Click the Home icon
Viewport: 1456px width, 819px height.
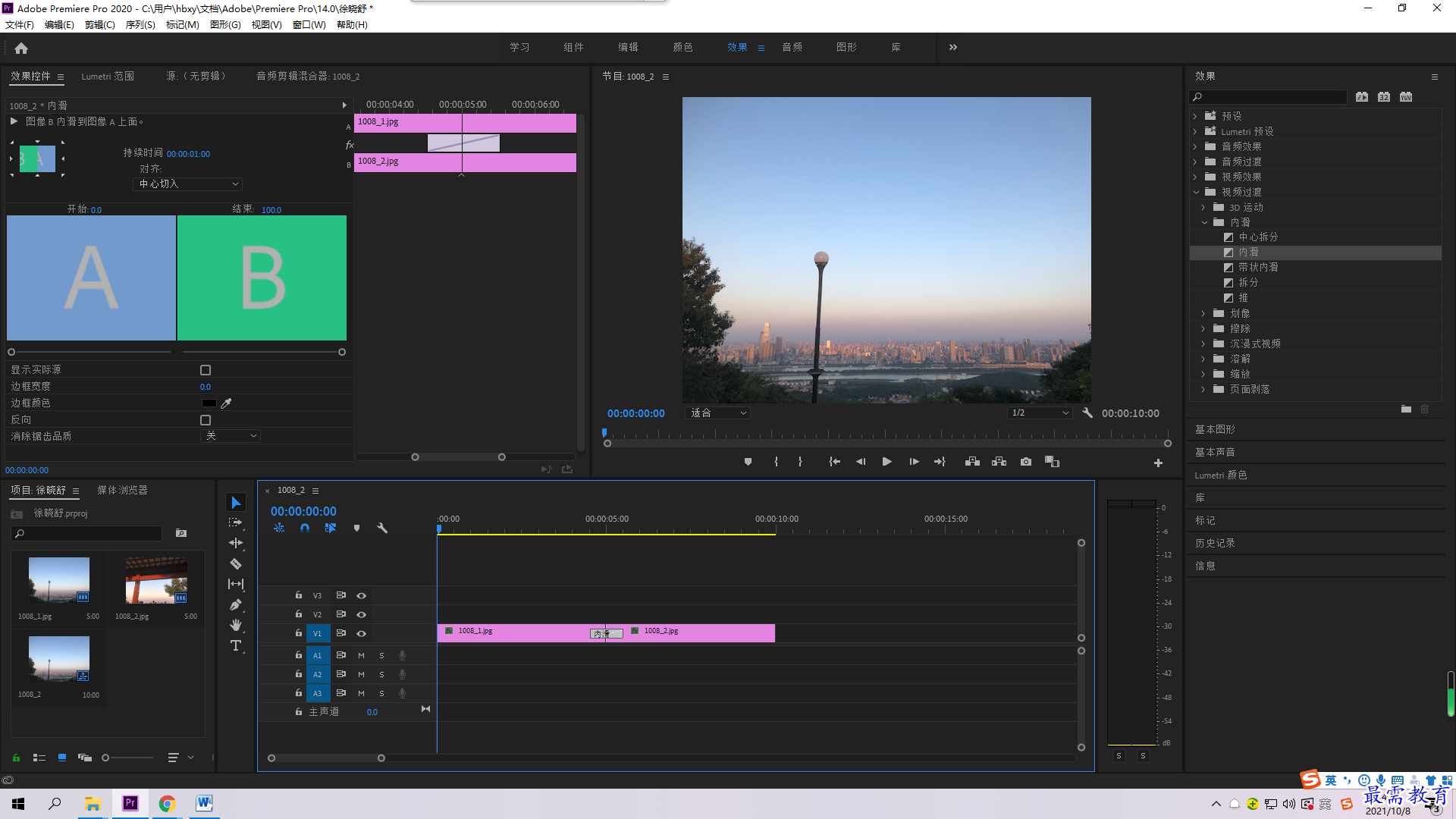(x=21, y=48)
